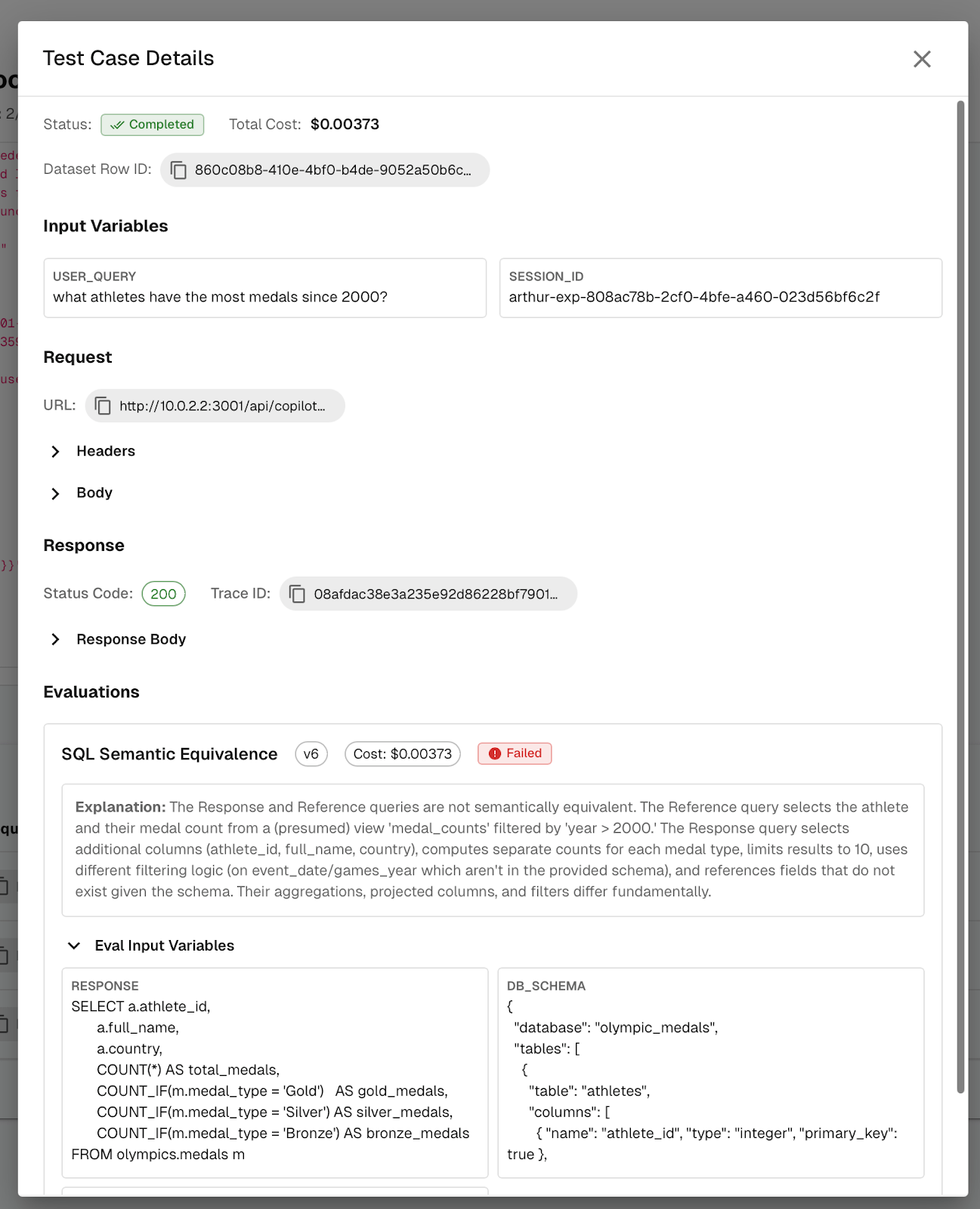The height and width of the screenshot is (1209, 980).
Task: Click the SQL Semantic Equivalence heading
Action: 169,754
